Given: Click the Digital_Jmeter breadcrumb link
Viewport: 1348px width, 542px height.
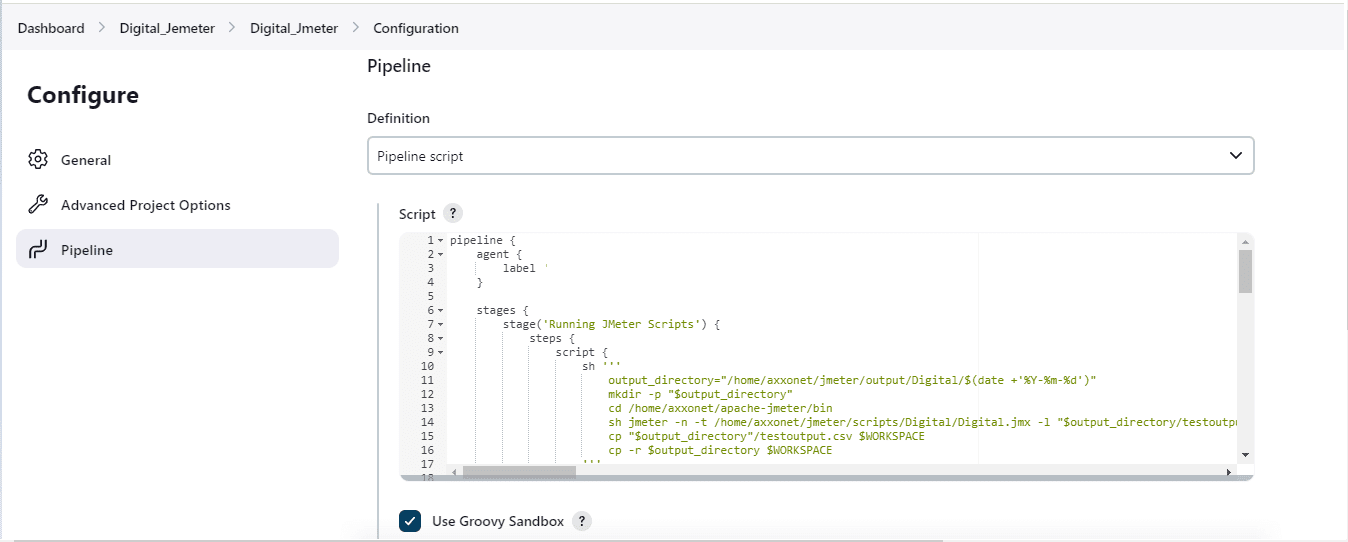Looking at the screenshot, I should (294, 28).
